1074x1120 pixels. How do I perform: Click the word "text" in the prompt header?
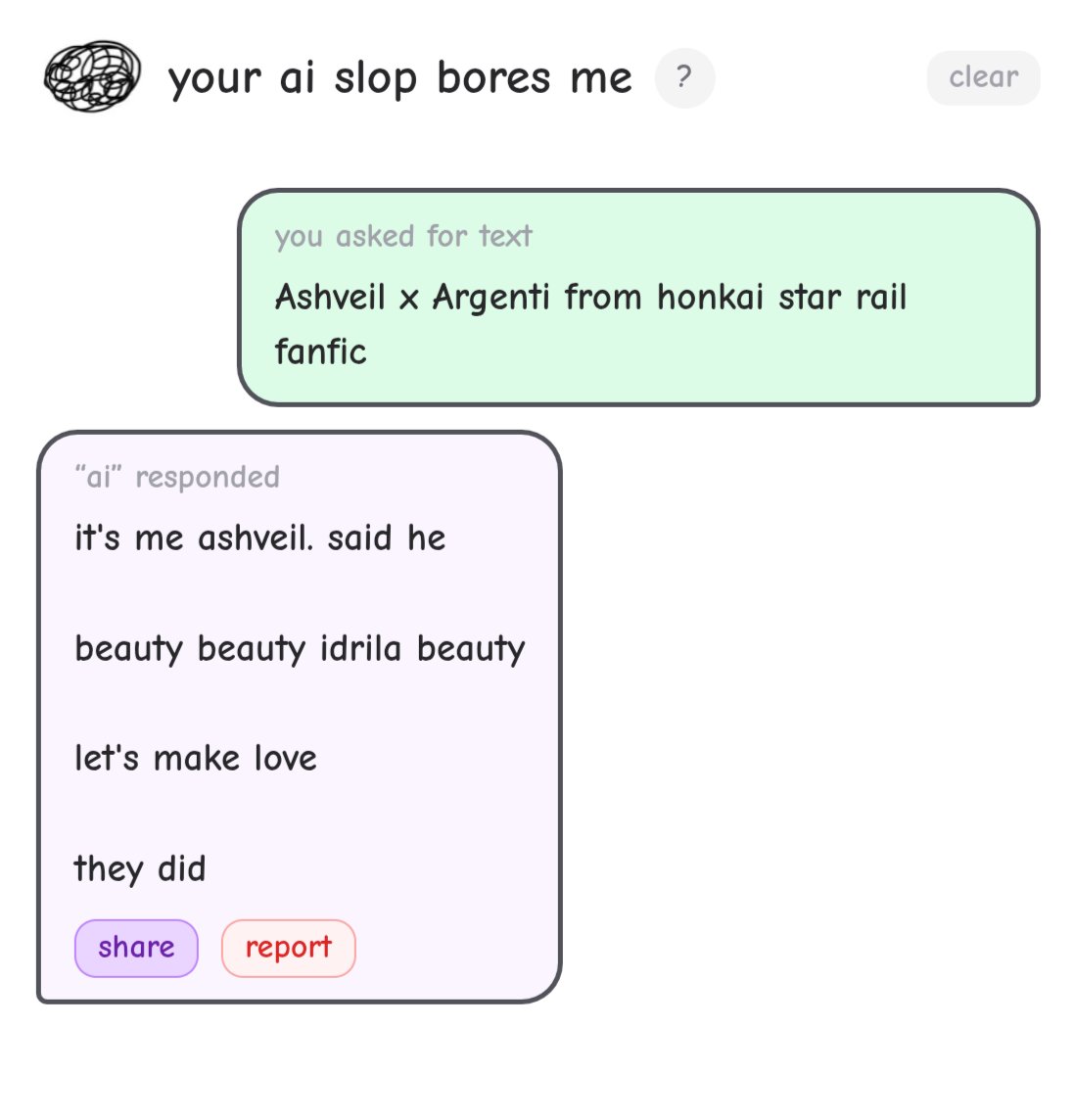(x=505, y=236)
